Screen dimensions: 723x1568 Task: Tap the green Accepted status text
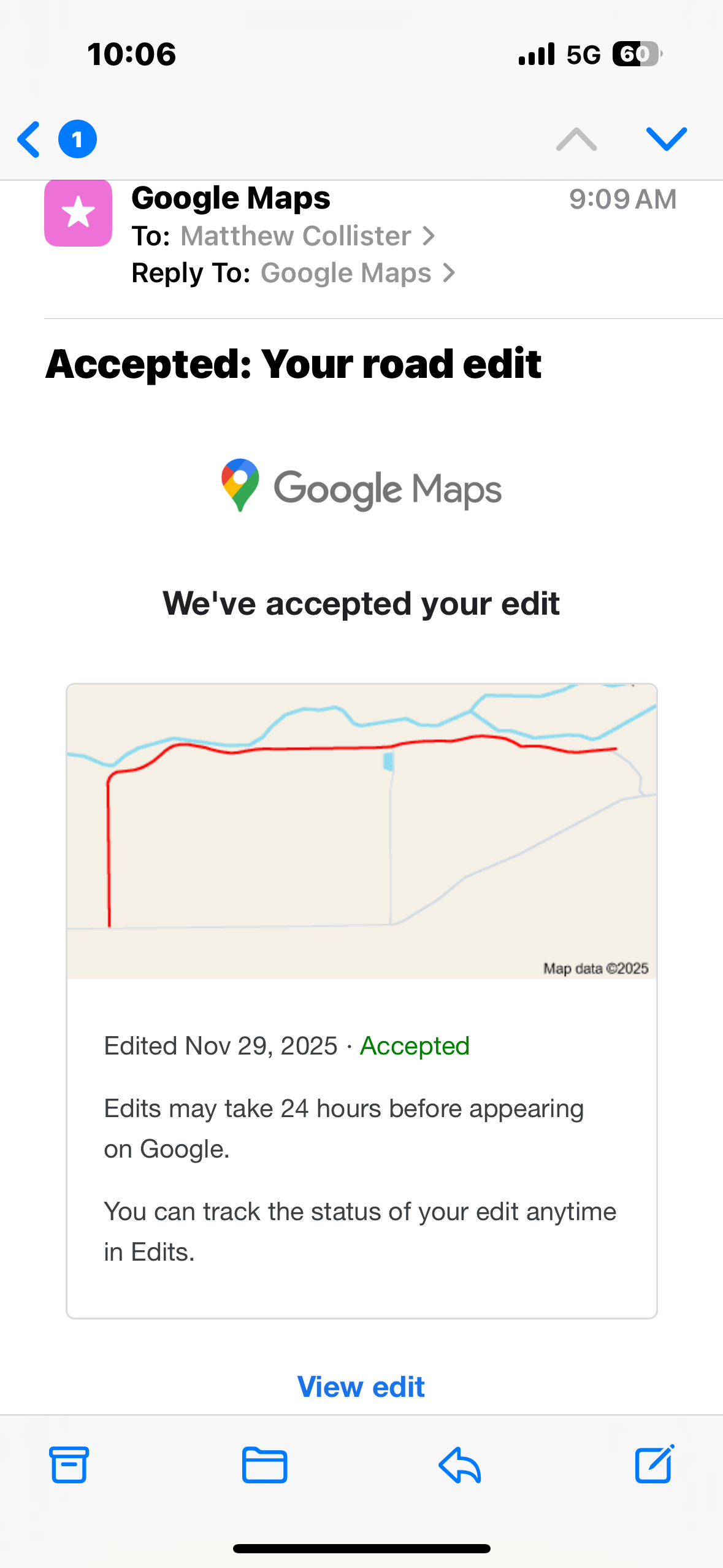pos(415,1046)
